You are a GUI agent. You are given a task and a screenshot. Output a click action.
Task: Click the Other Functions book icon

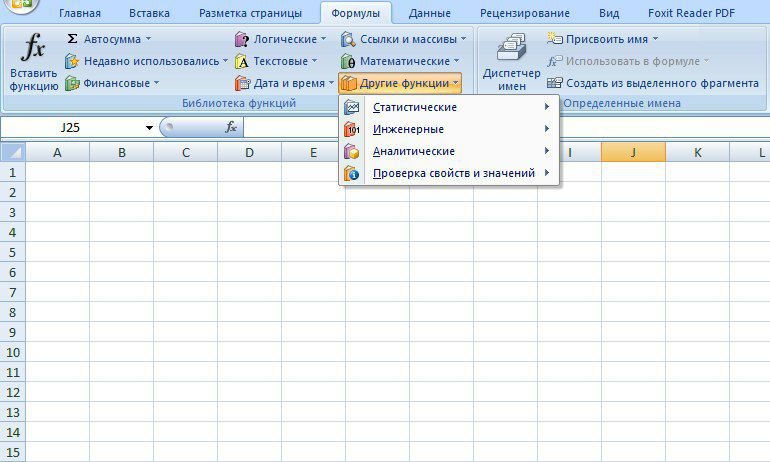click(349, 83)
